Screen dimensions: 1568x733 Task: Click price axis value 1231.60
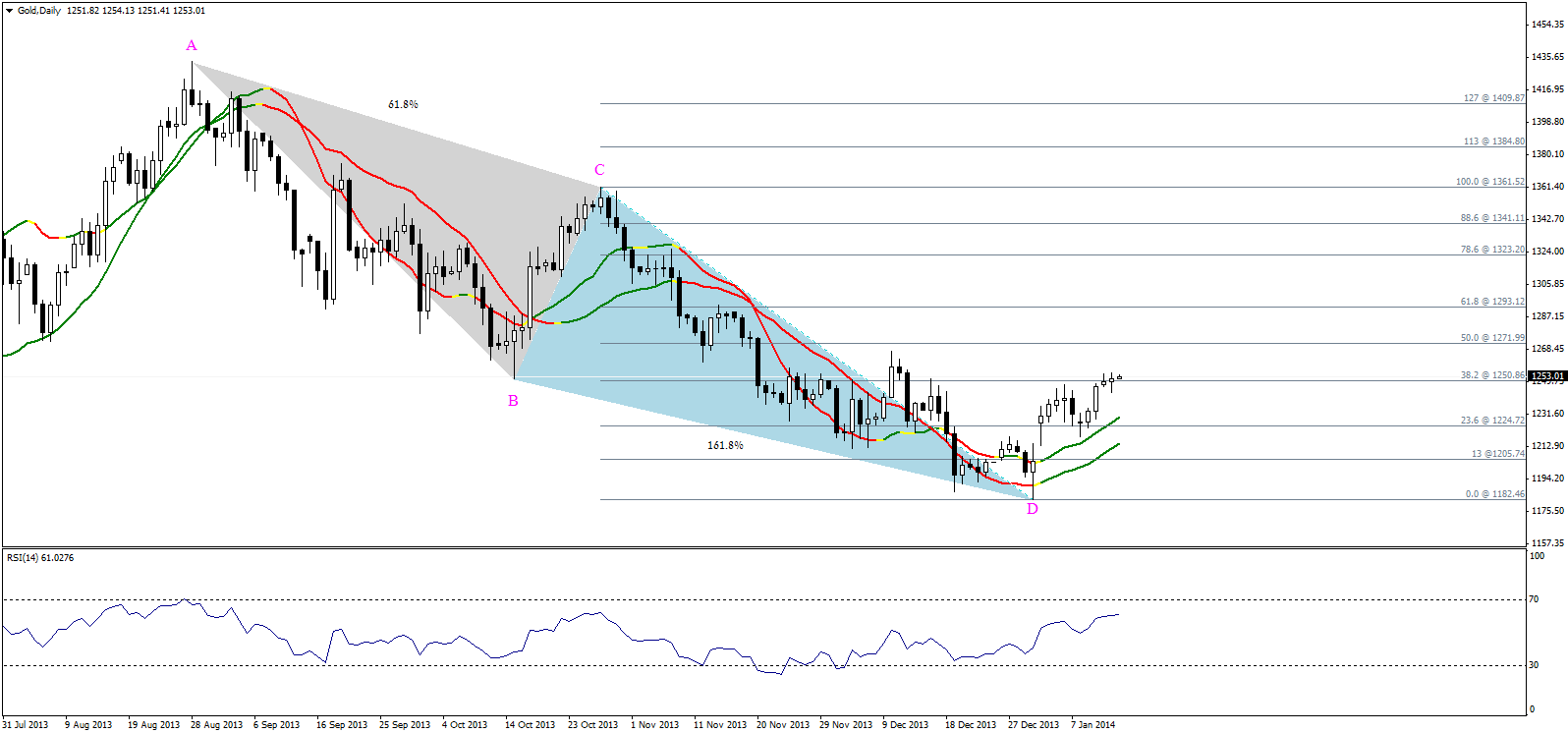click(1547, 414)
